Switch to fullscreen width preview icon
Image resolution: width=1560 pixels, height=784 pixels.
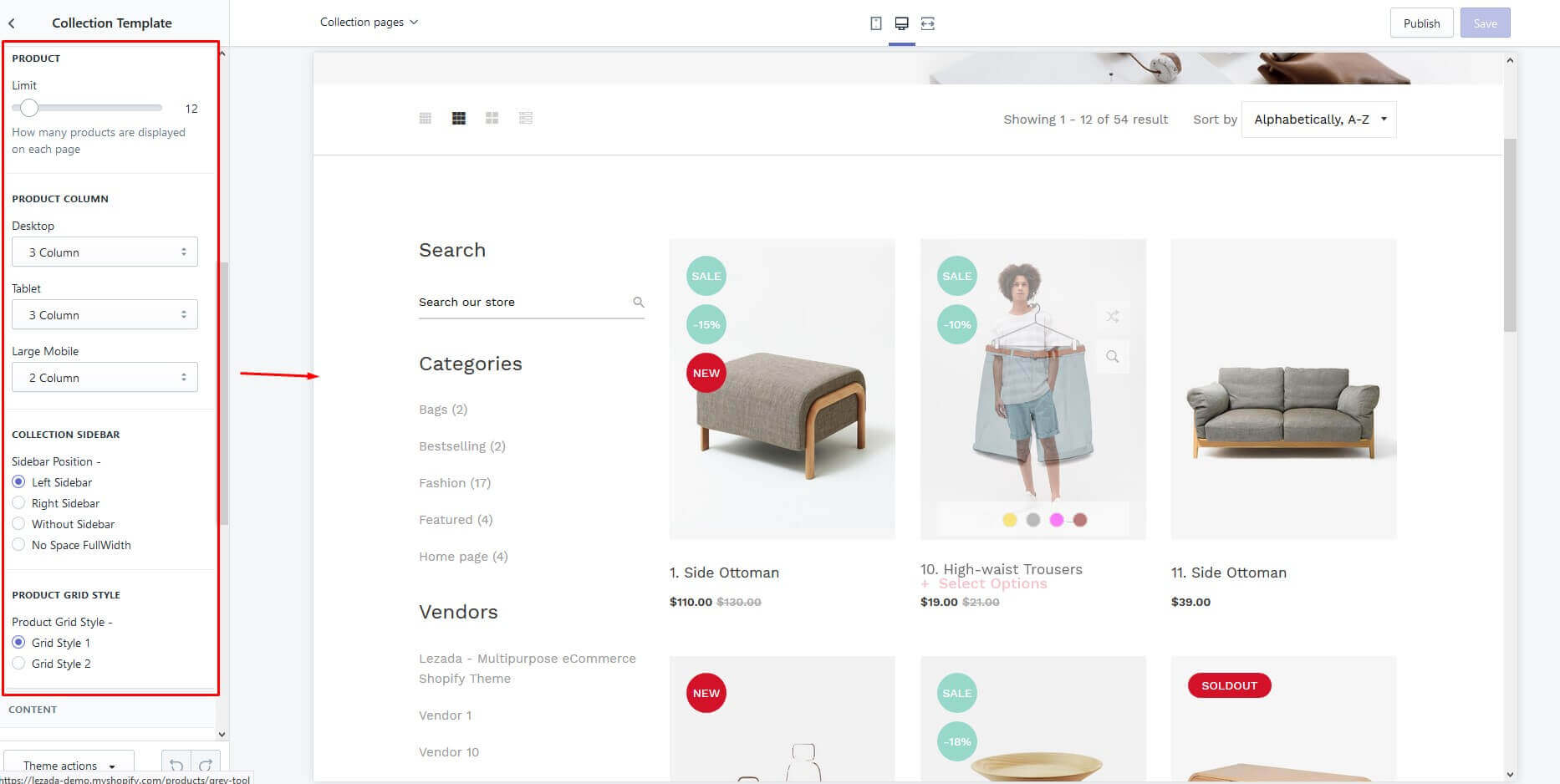click(927, 23)
